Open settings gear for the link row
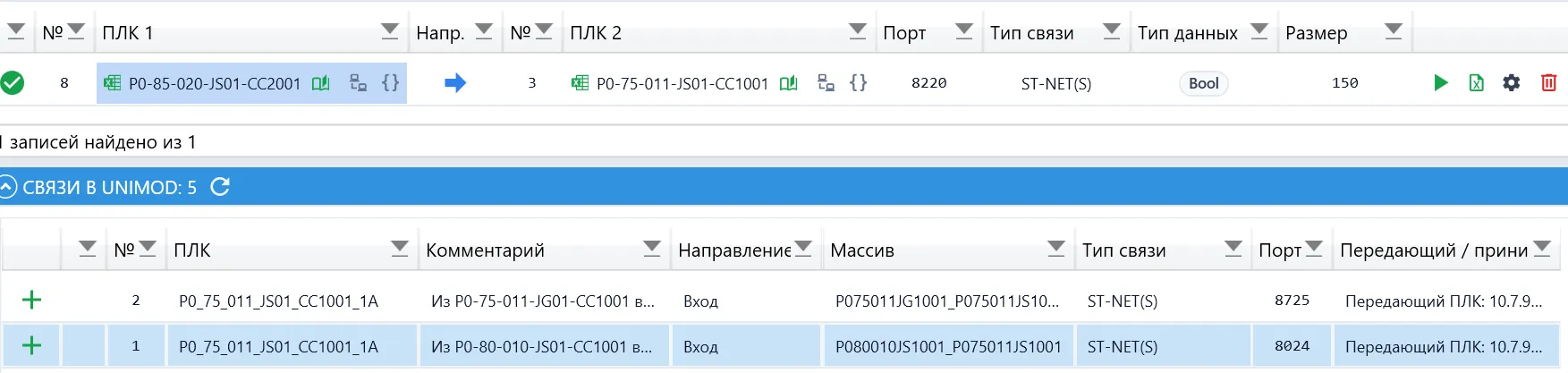 coord(1512,83)
